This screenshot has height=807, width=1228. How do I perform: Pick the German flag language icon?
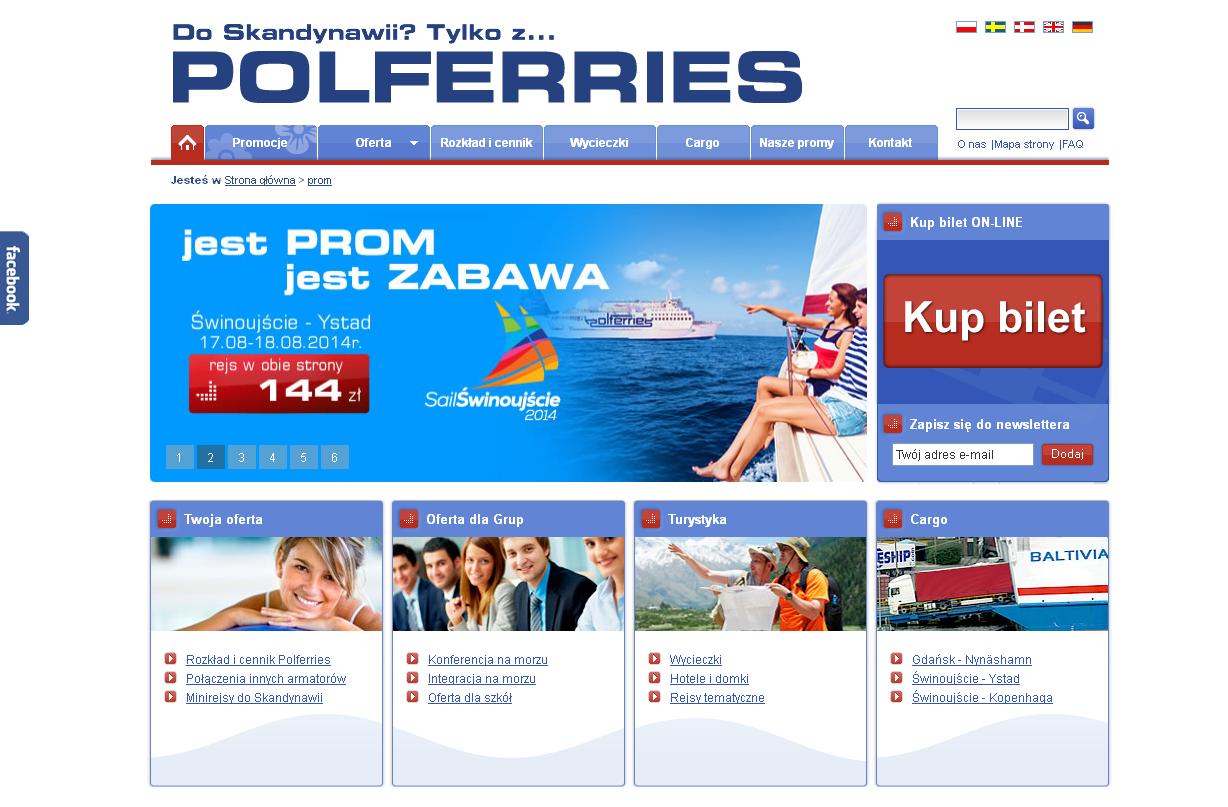pos(1082,27)
